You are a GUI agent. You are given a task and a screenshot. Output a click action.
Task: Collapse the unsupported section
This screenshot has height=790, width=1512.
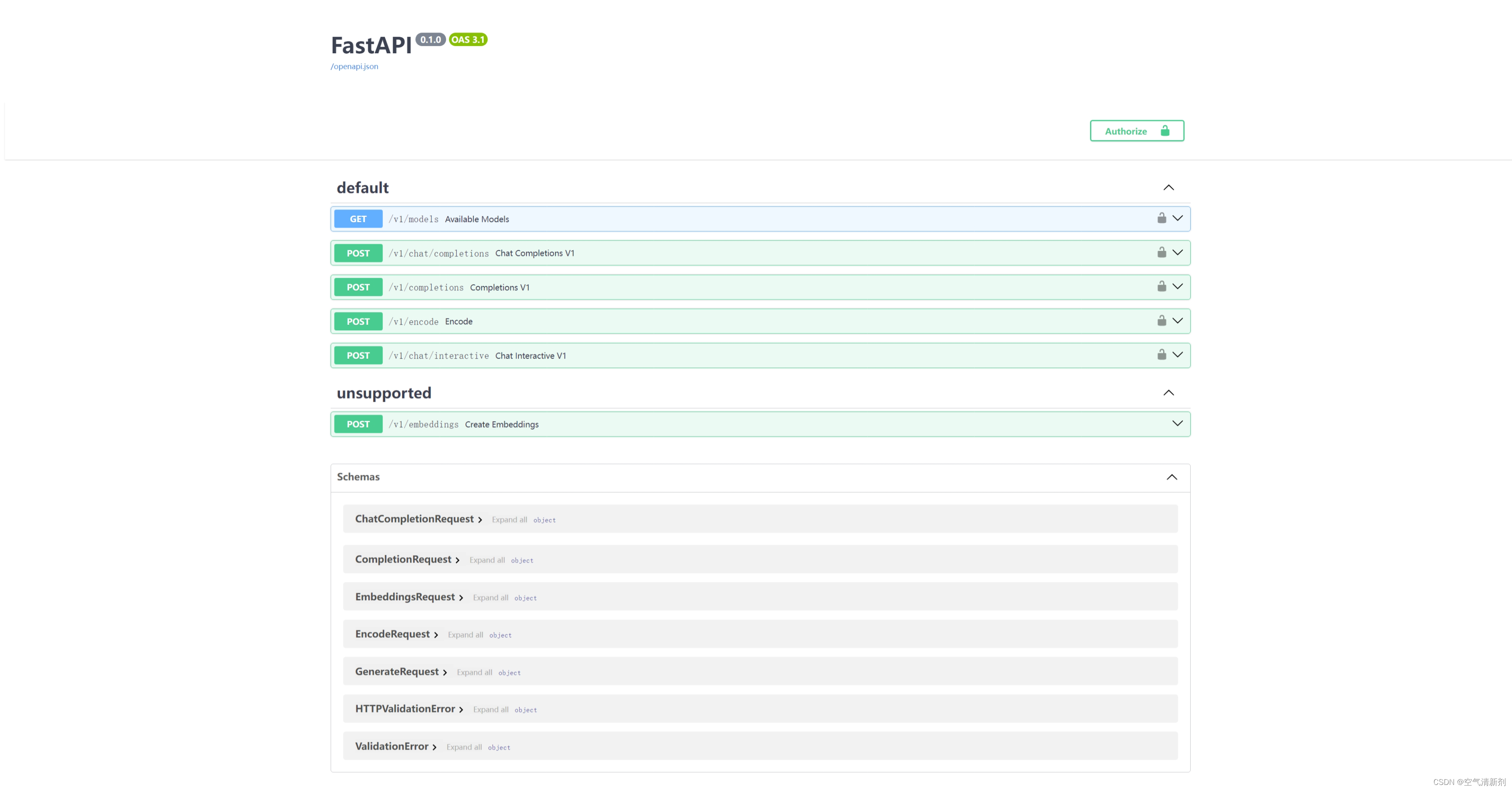pyautogui.click(x=1168, y=392)
